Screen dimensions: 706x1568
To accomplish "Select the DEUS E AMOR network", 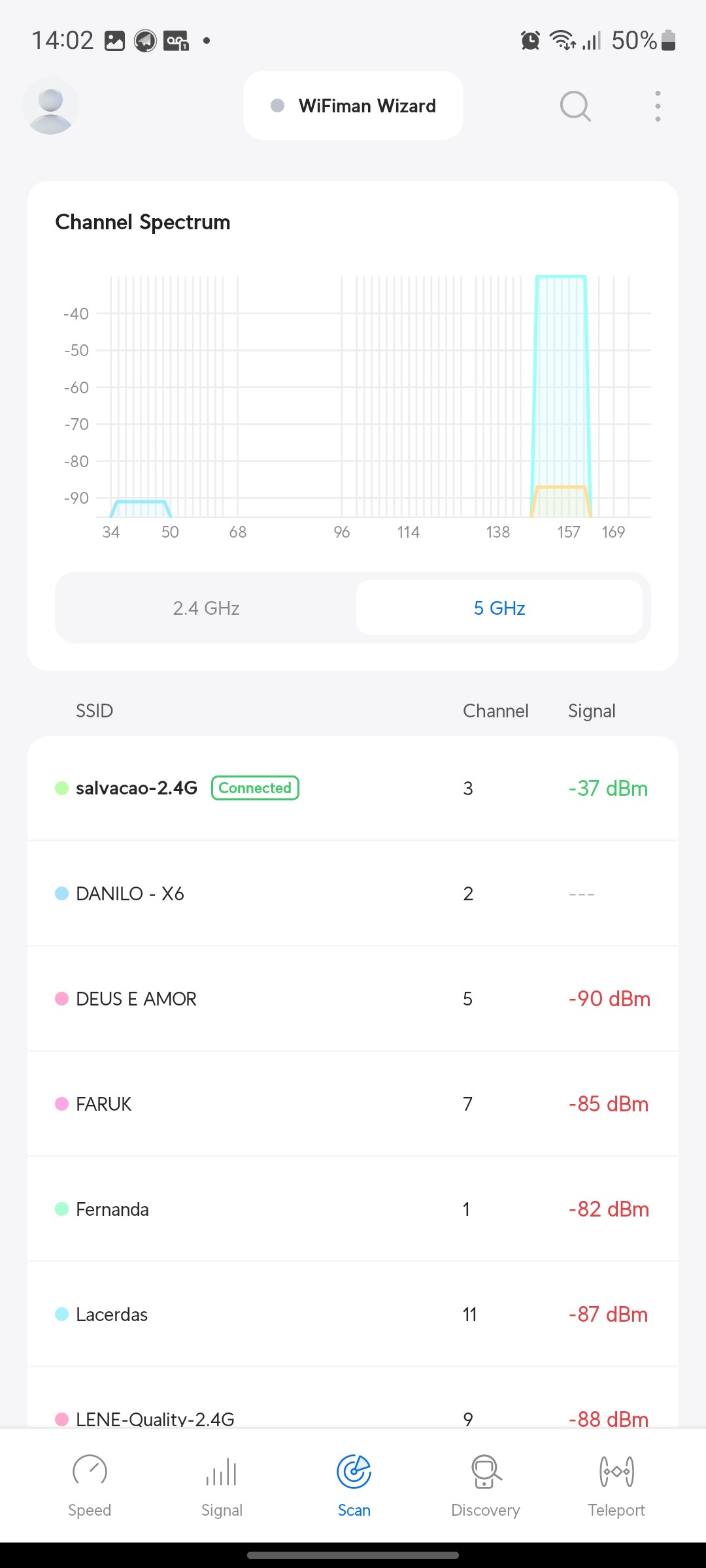I will [x=353, y=999].
